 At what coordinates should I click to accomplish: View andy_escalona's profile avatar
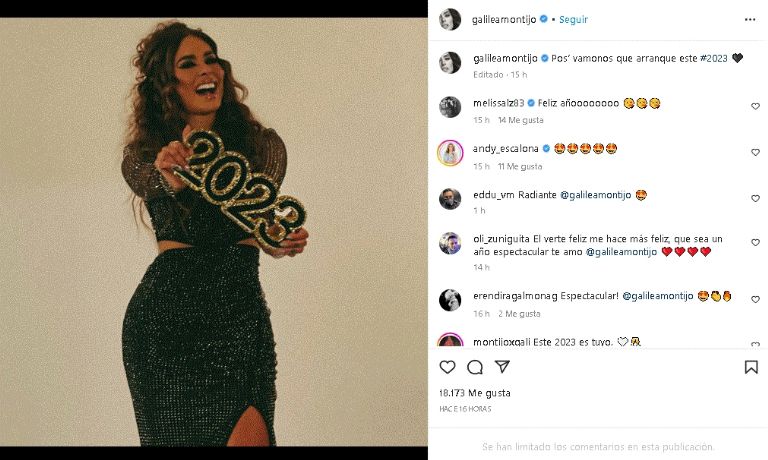click(450, 152)
